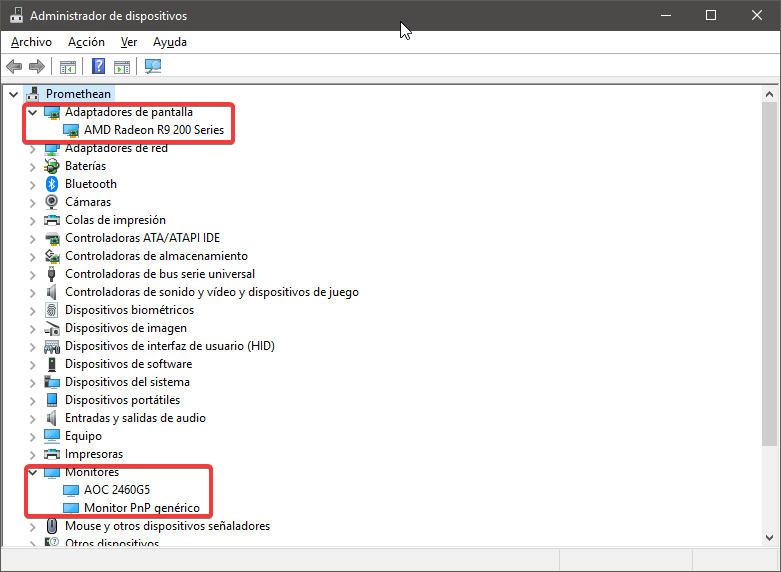
Task: Click the Controladoras de bus serie universal icon
Action: click(x=52, y=274)
